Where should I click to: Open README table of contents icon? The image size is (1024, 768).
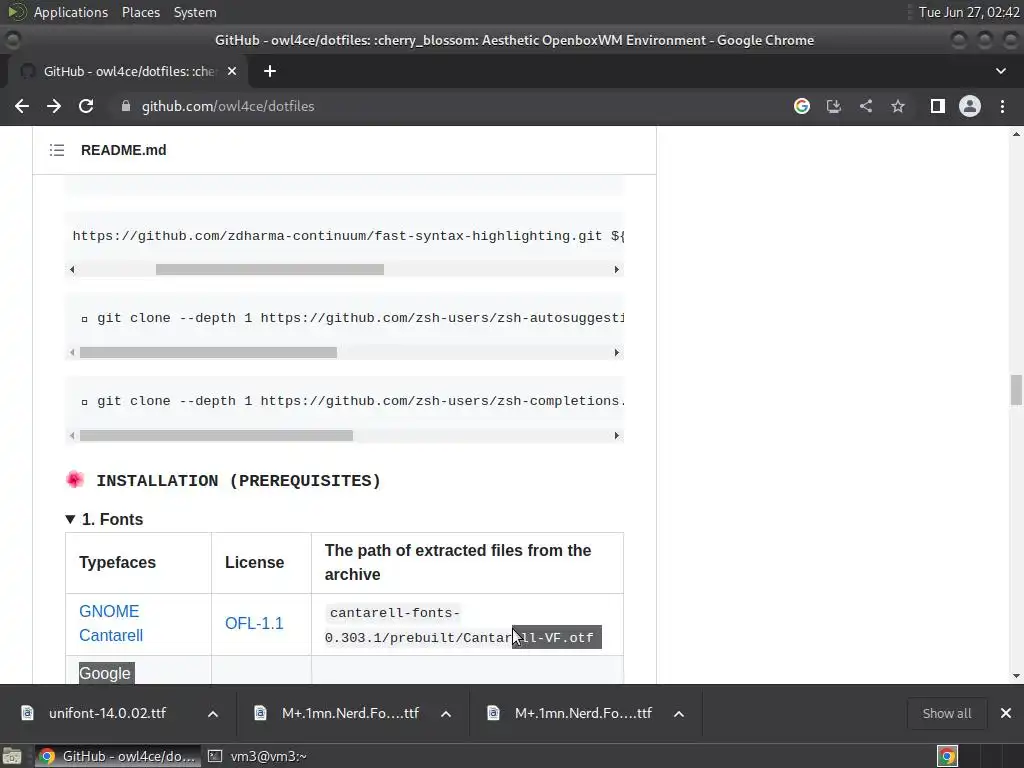click(57, 150)
